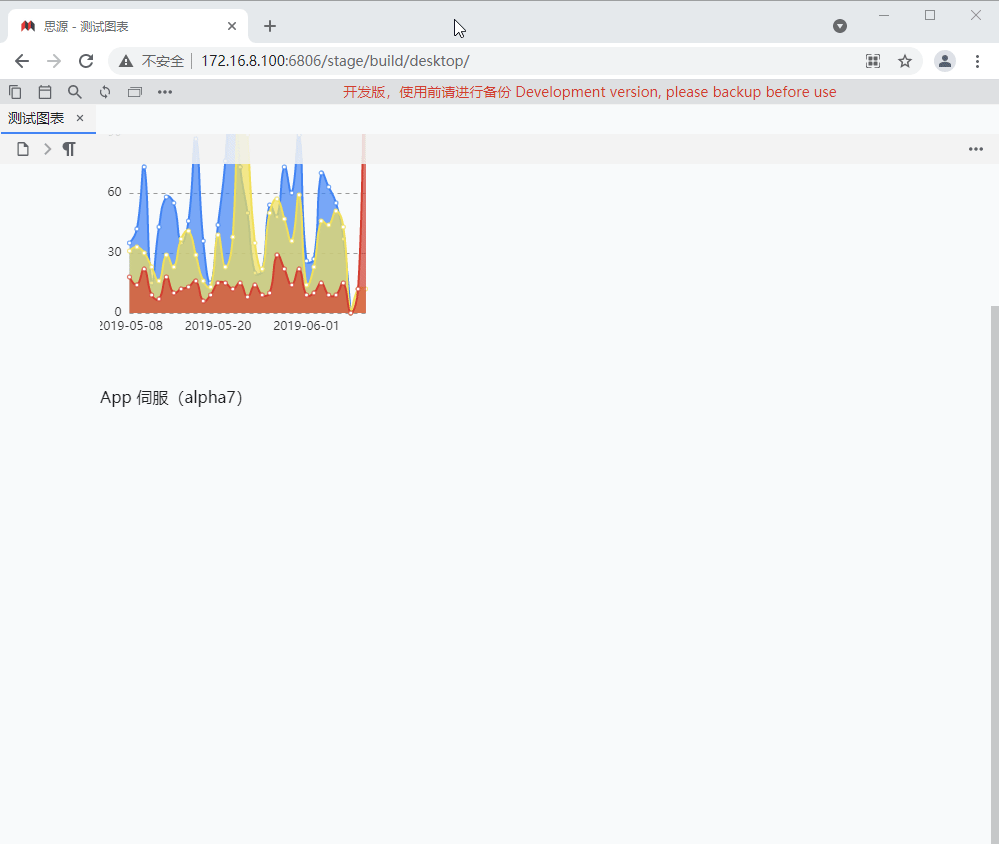Click the Chrome profile avatar
The width and height of the screenshot is (999, 844).
945,61
